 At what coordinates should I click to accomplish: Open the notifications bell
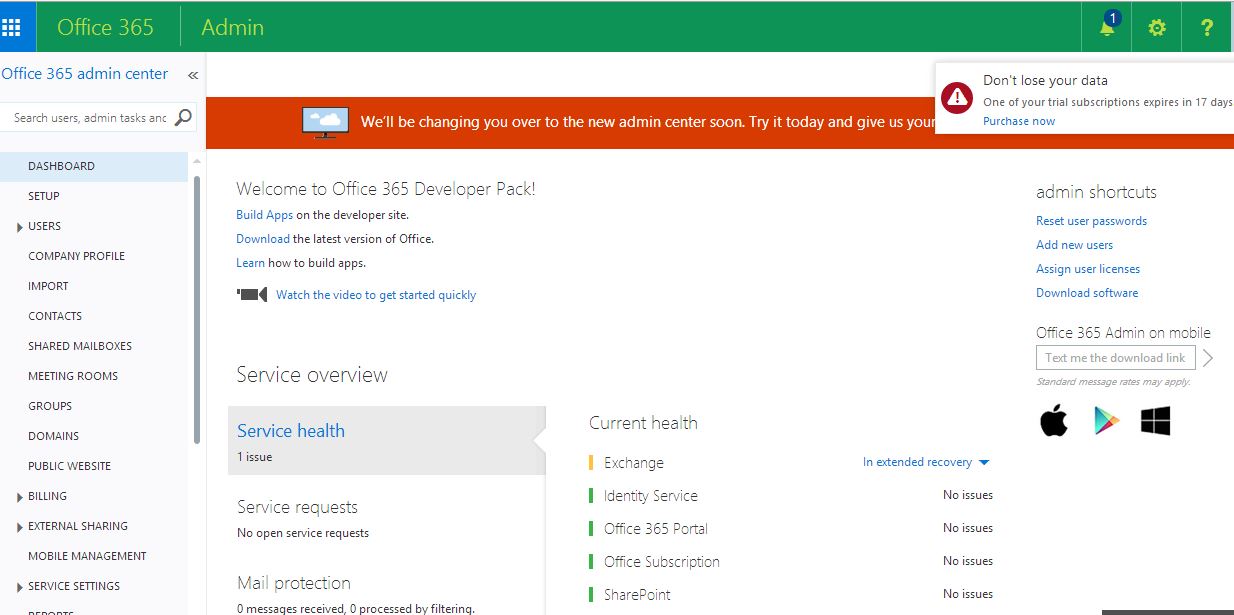point(1106,27)
